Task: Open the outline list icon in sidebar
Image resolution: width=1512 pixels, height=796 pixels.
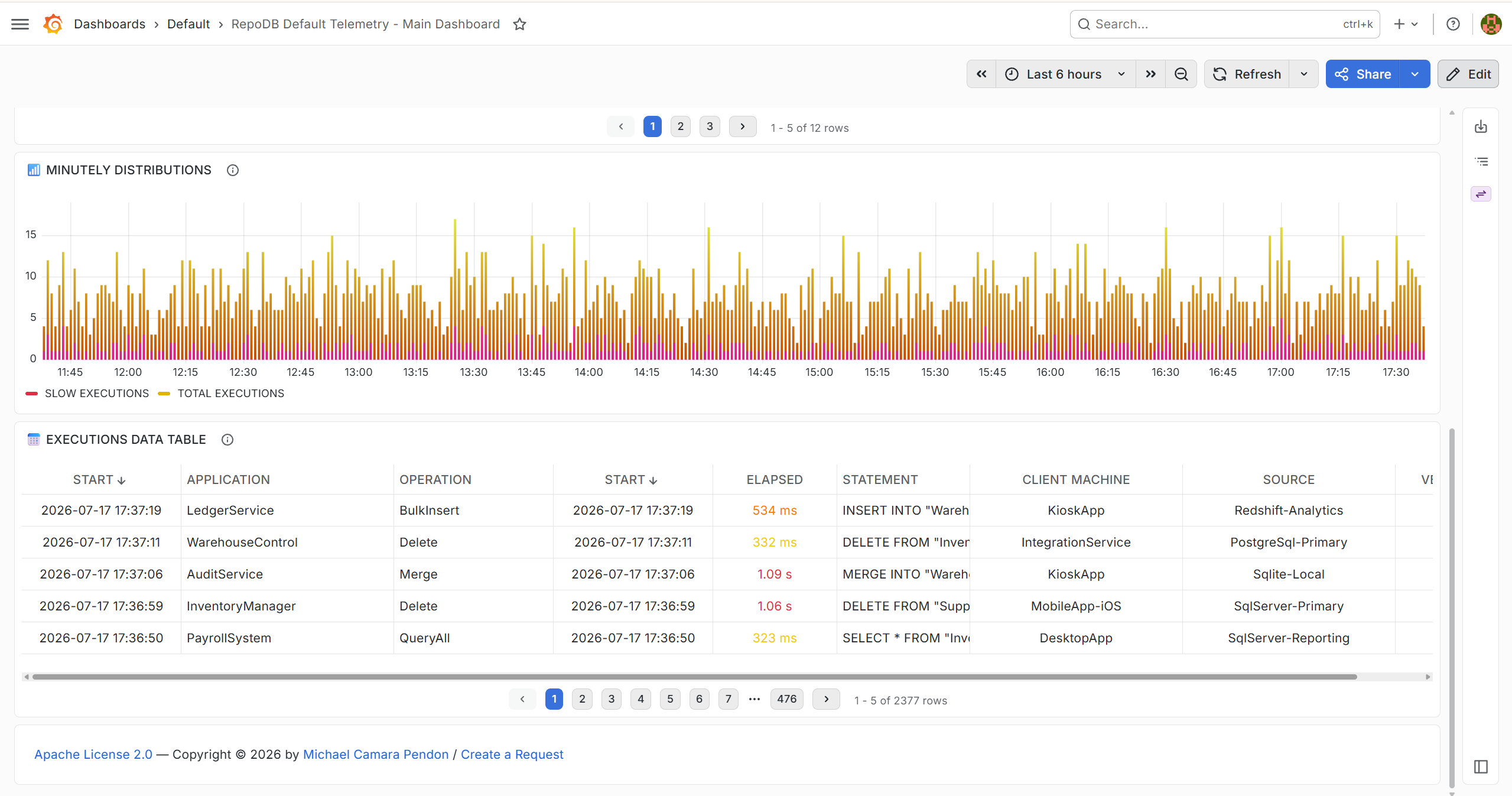Action: point(1481,161)
